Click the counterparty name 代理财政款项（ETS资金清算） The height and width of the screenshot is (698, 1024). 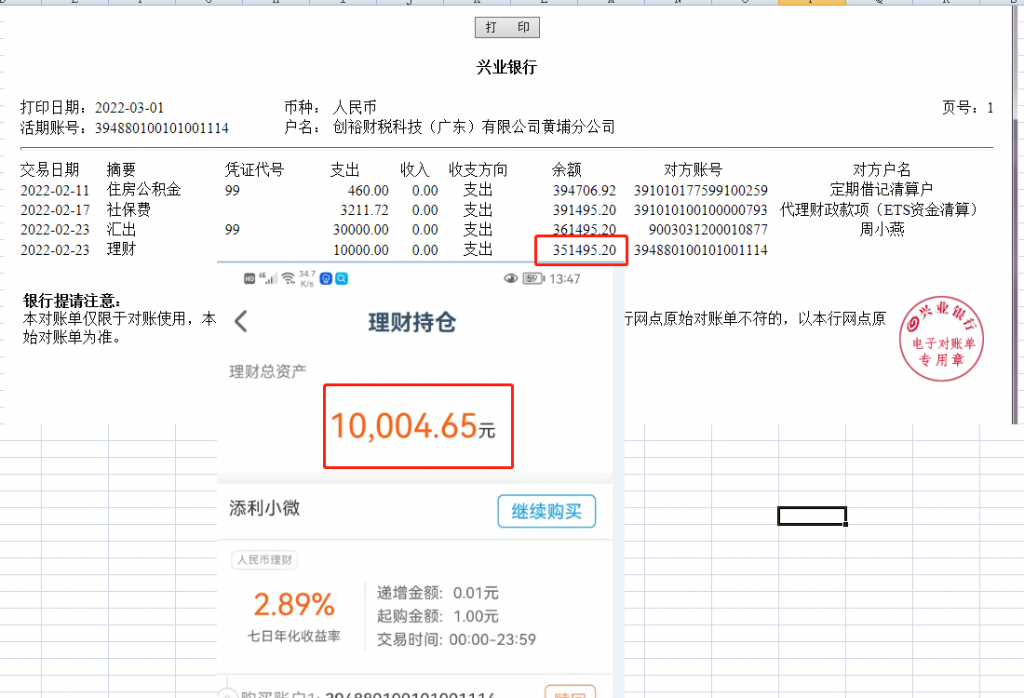[x=882, y=210]
